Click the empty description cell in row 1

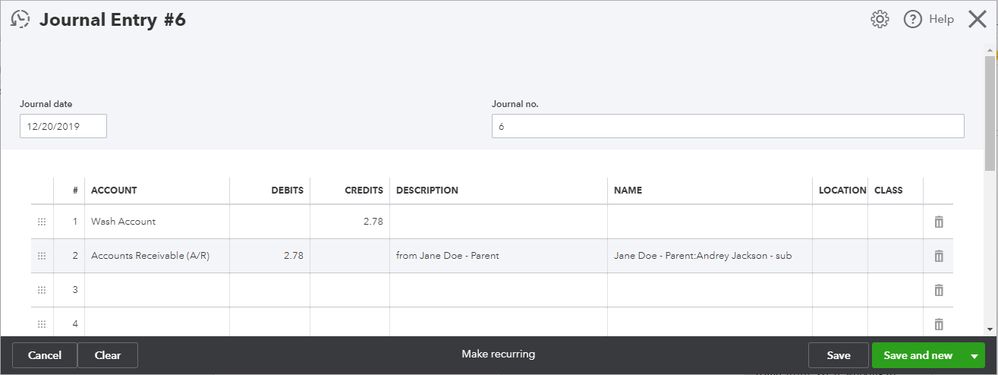[498, 222]
